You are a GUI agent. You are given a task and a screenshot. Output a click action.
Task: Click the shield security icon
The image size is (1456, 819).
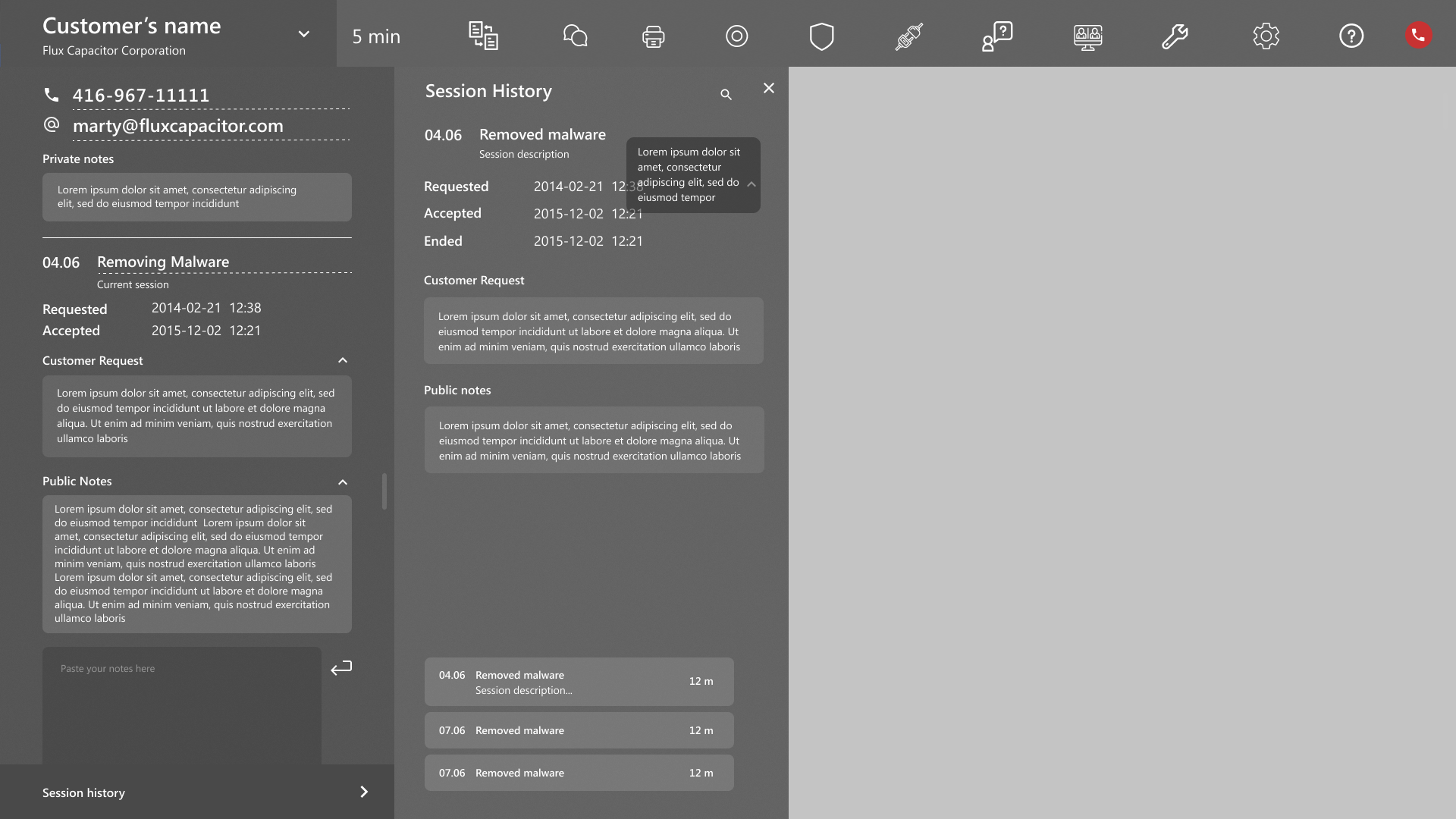click(821, 36)
